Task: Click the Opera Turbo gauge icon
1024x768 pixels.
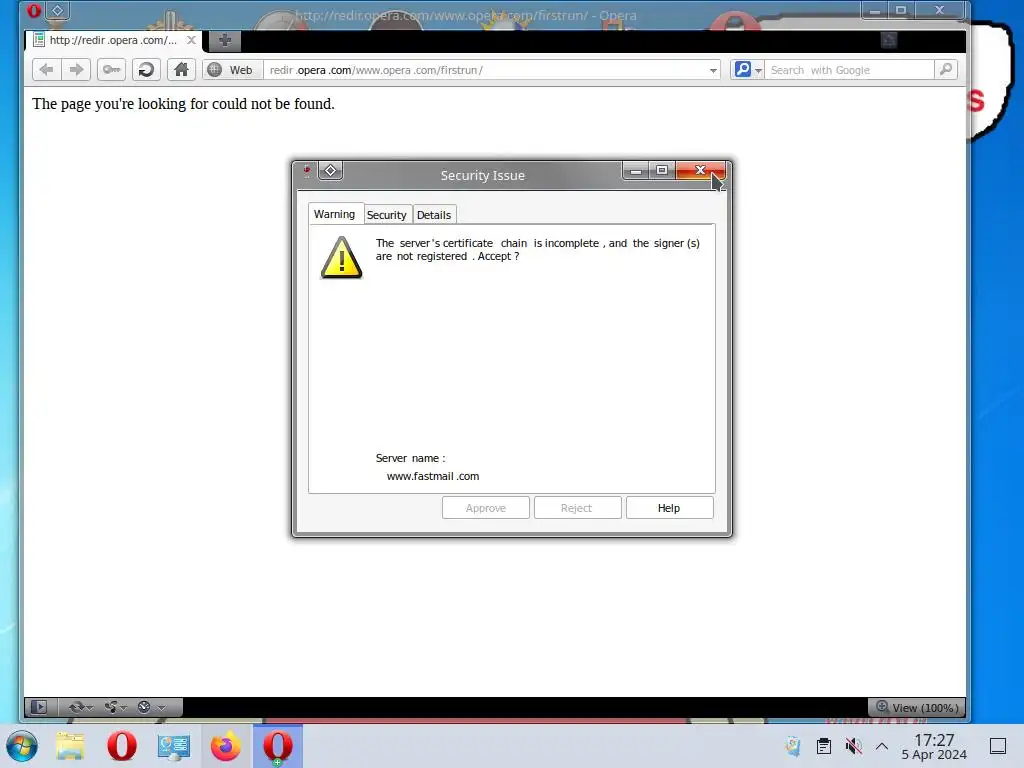Action: tap(144, 707)
